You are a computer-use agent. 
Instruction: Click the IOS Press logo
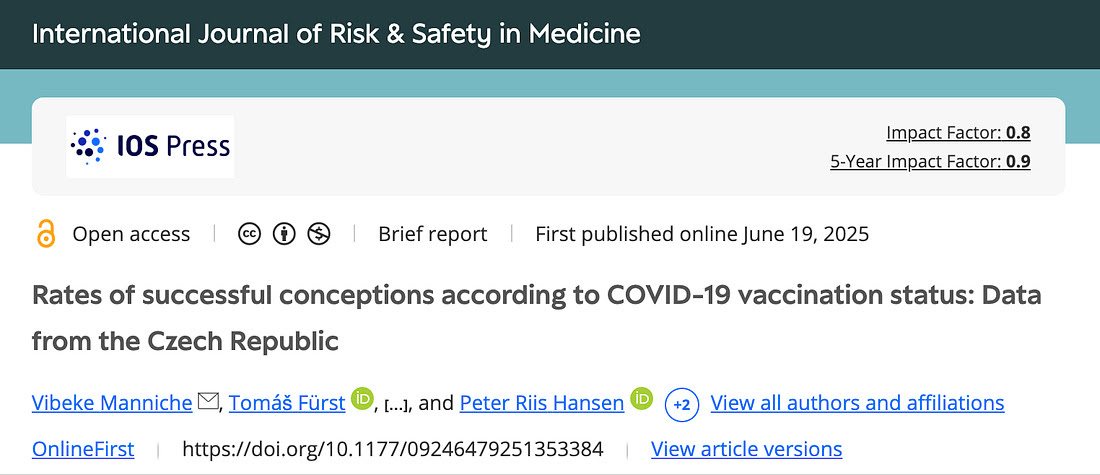point(150,147)
